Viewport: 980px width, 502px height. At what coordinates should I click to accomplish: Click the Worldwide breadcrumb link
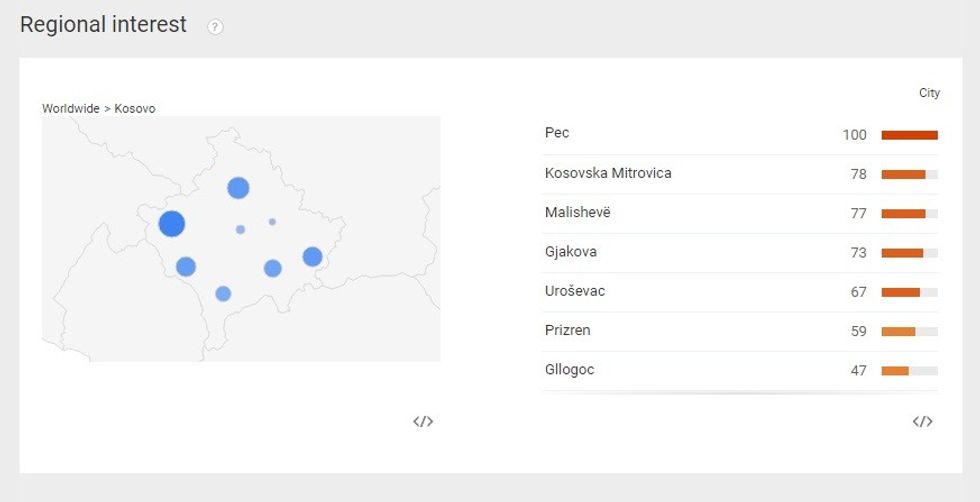(71, 108)
